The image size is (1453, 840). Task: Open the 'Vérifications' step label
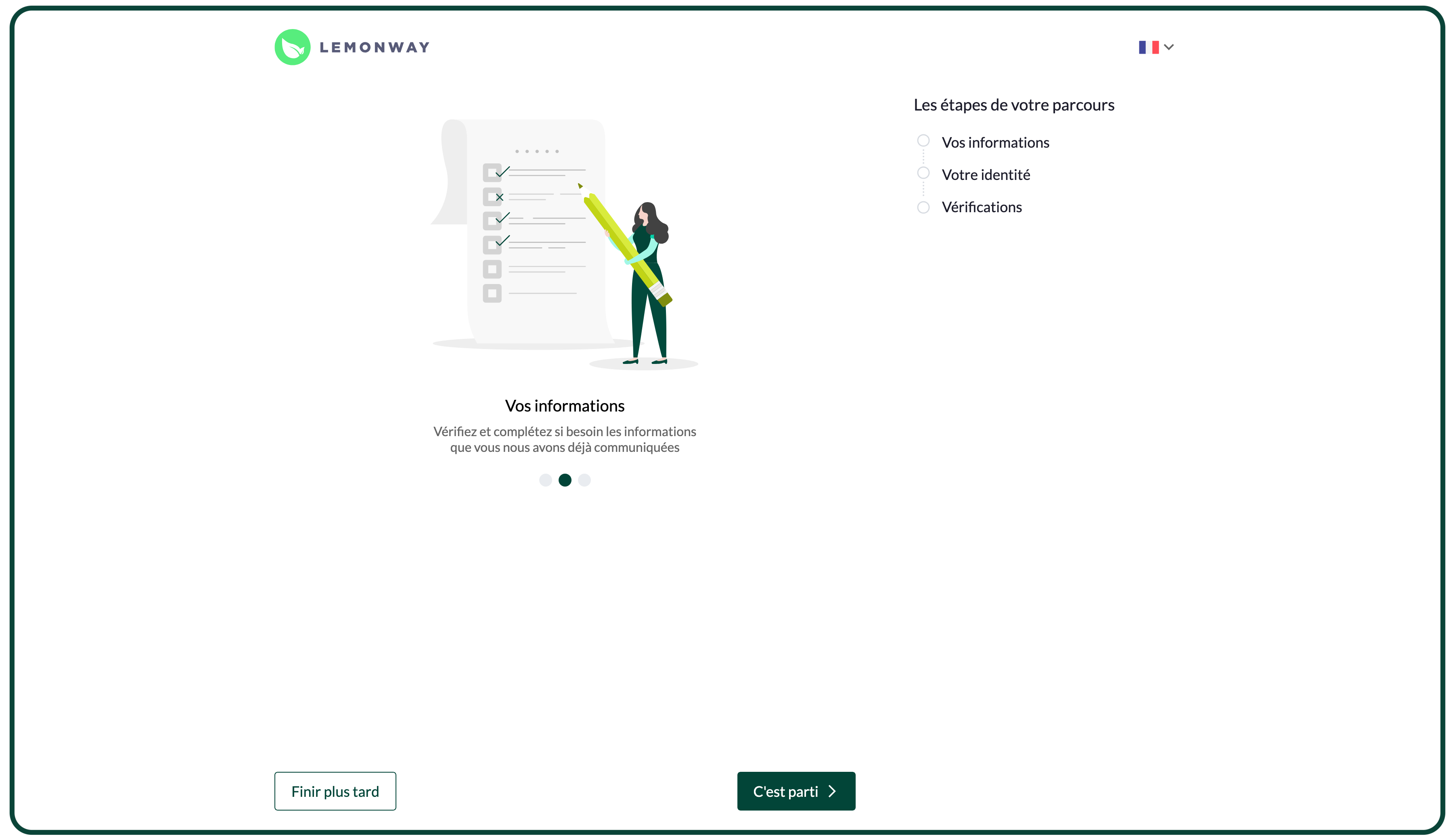click(981, 207)
